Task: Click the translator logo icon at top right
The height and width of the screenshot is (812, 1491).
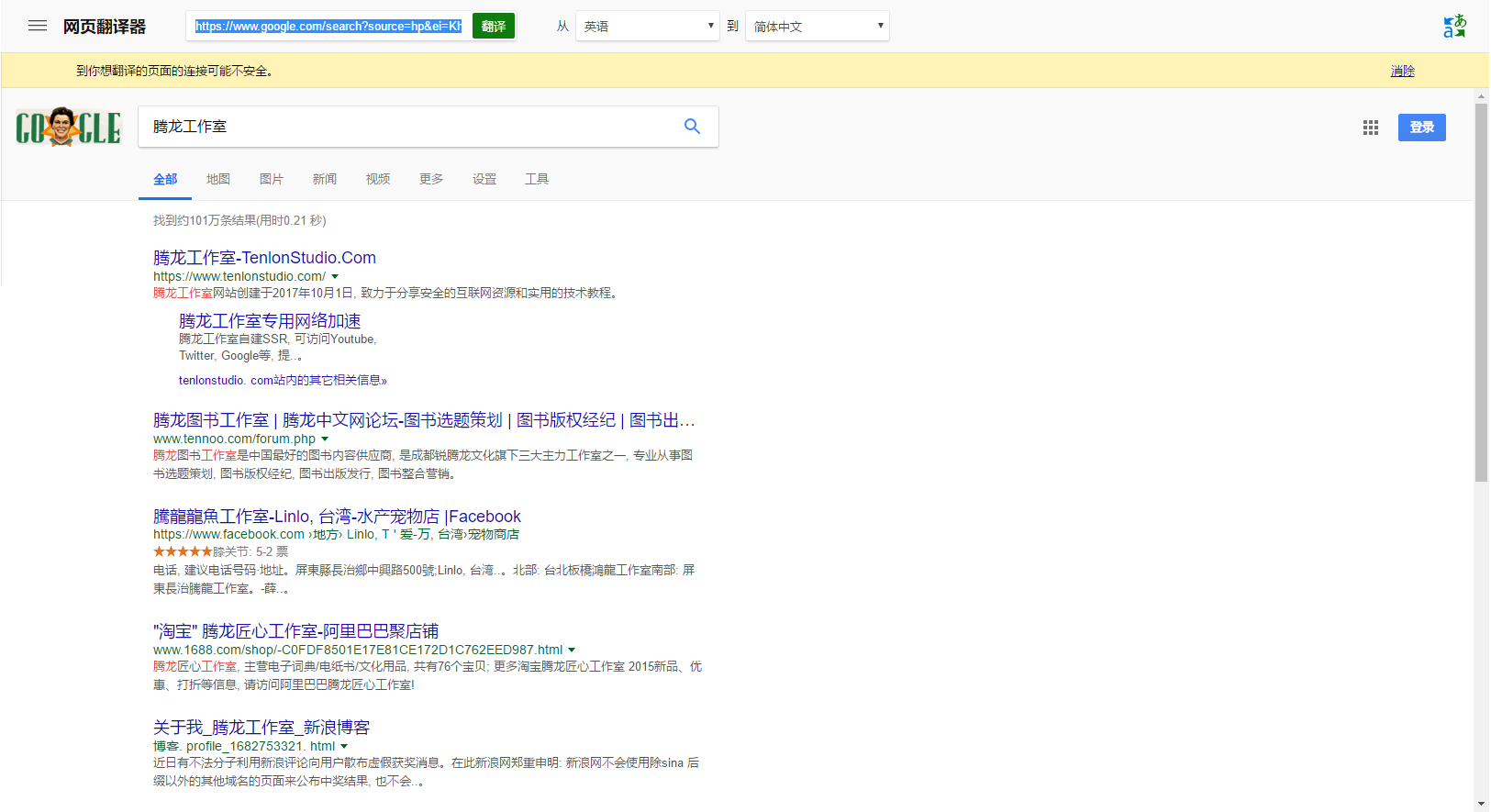Action: click(1454, 26)
